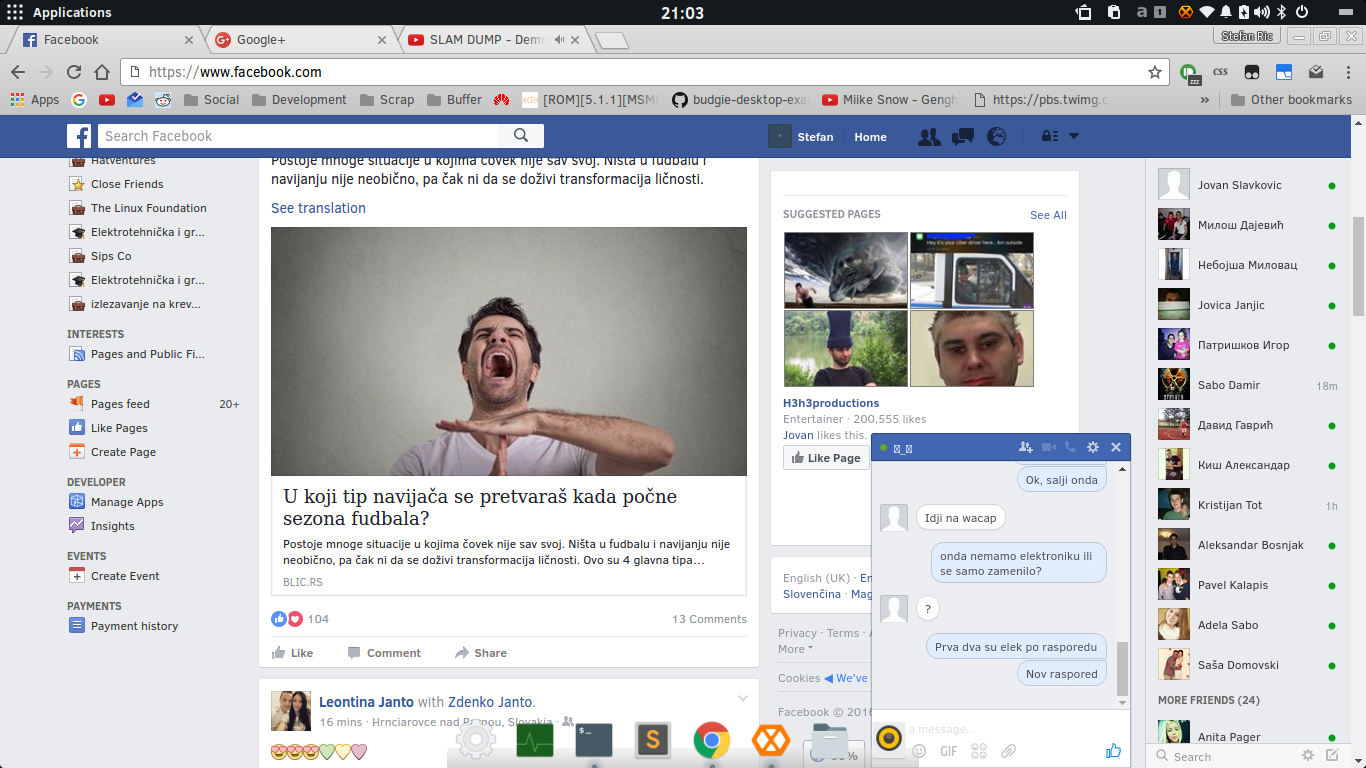Expand the More footer menu
1366x768 pixels.
pos(795,649)
